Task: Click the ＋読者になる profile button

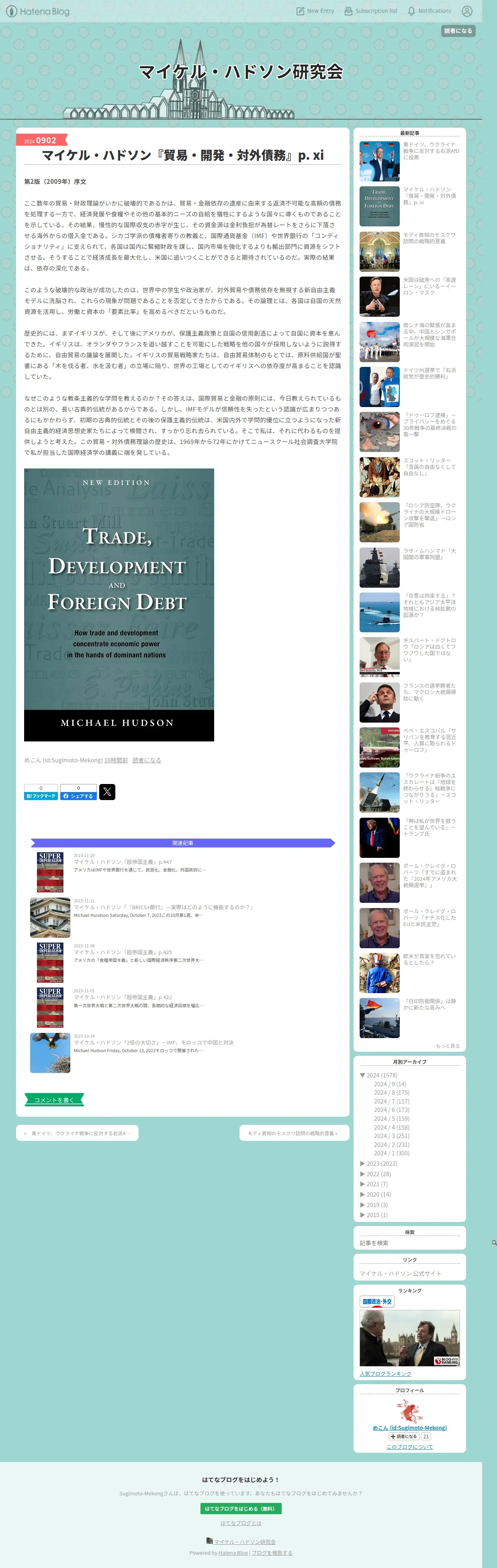Action: pos(403,1436)
